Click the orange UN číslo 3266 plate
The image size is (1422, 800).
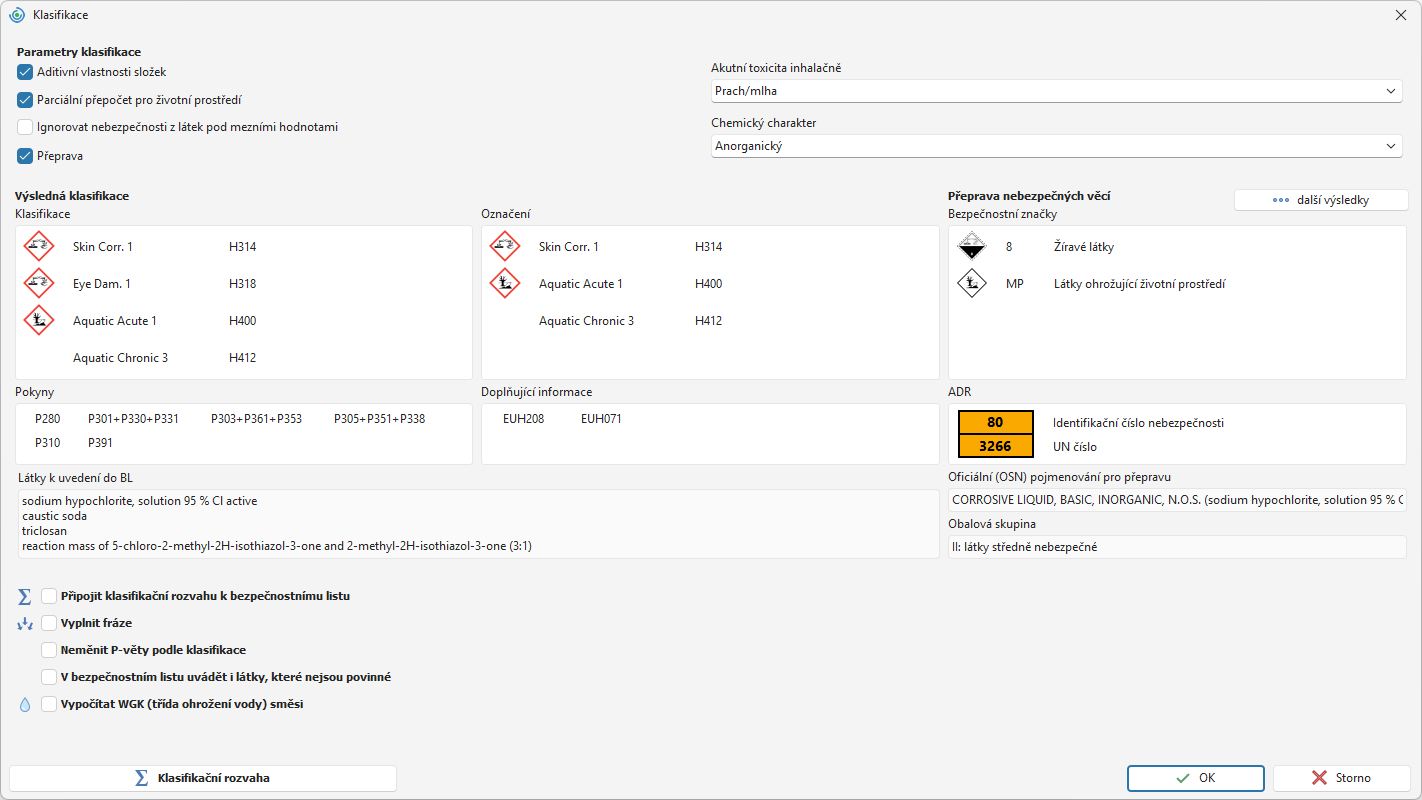point(995,446)
